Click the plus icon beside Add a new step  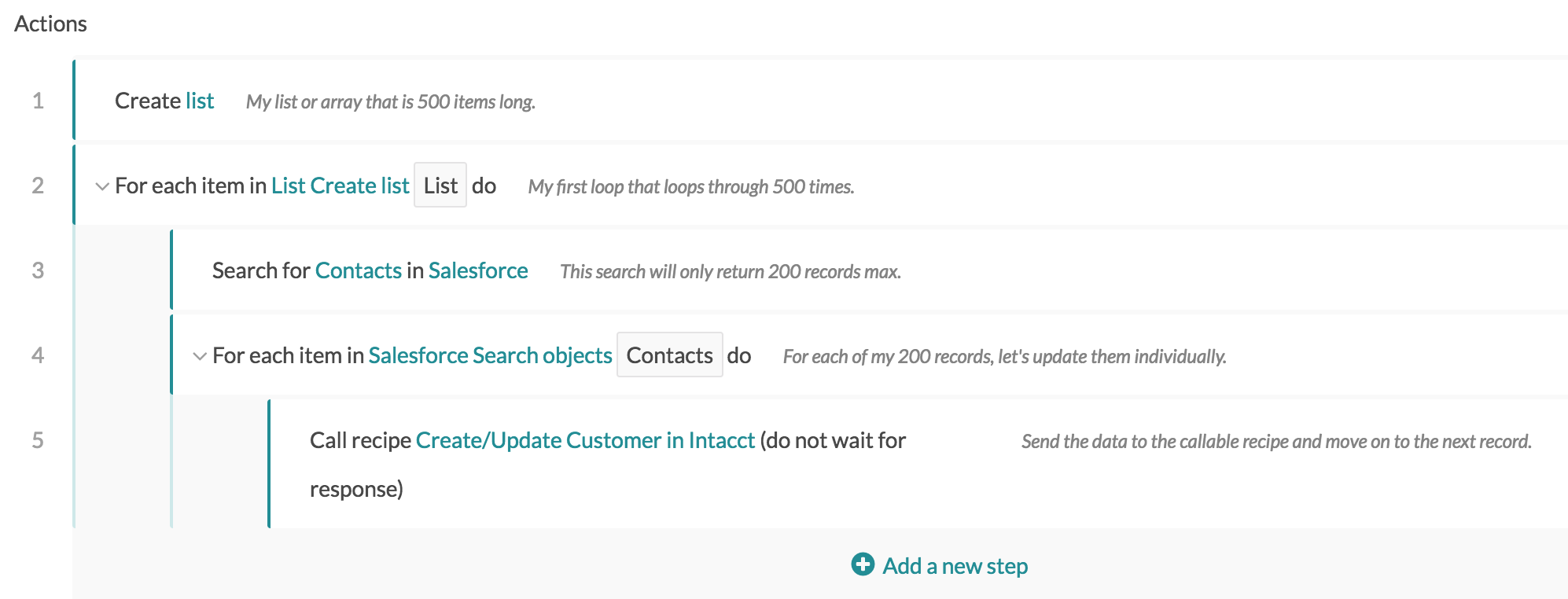pos(863,564)
